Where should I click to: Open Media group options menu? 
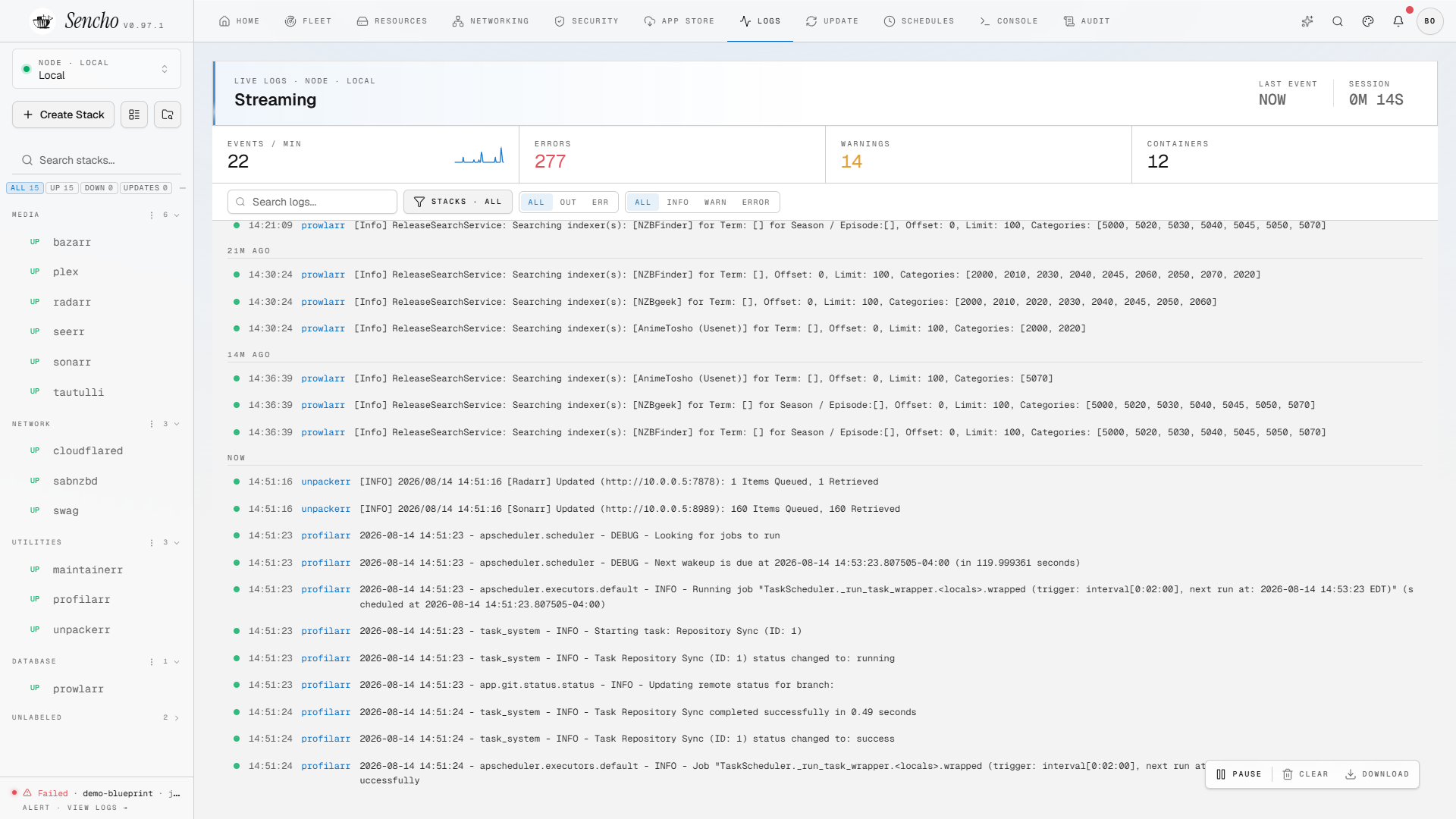point(152,215)
